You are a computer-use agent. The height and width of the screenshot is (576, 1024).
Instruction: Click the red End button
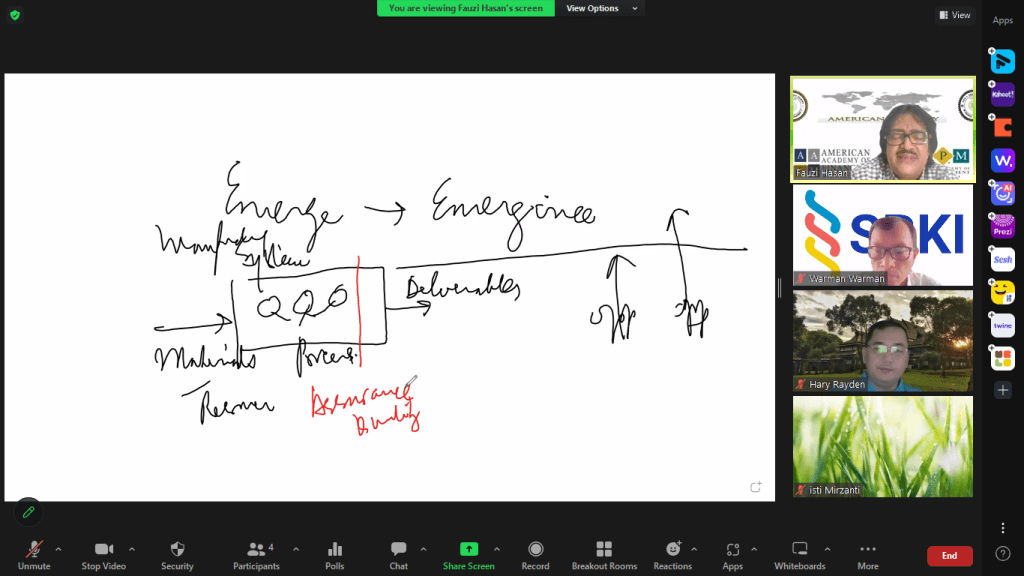pos(950,556)
